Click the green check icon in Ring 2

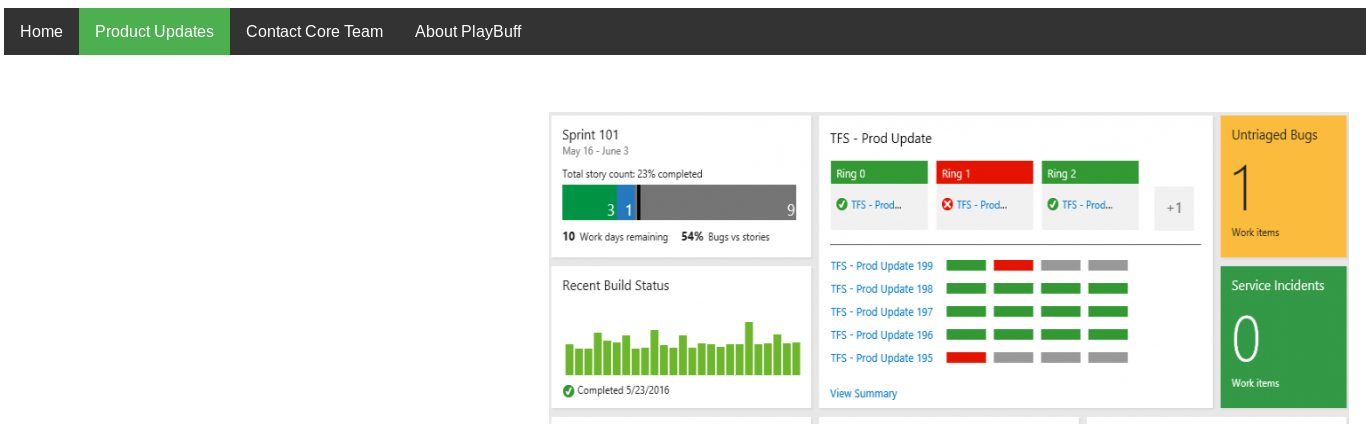tap(1053, 205)
